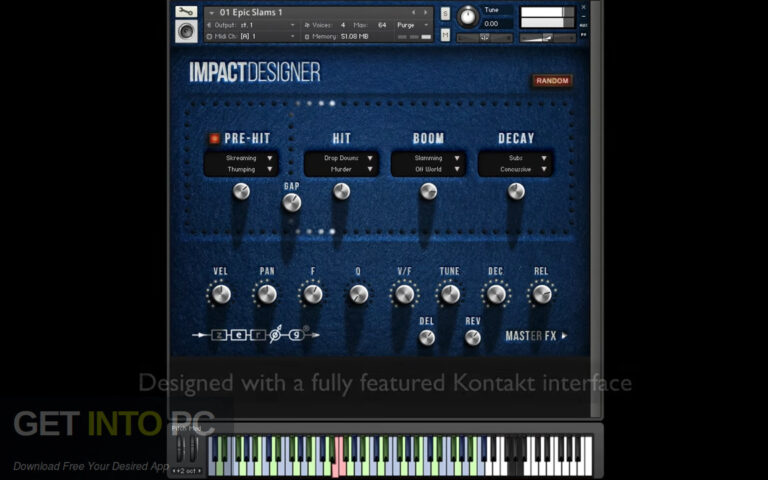The image size is (768, 480).
Task: Open the HIT Murder dropdown
Action: pos(341,169)
